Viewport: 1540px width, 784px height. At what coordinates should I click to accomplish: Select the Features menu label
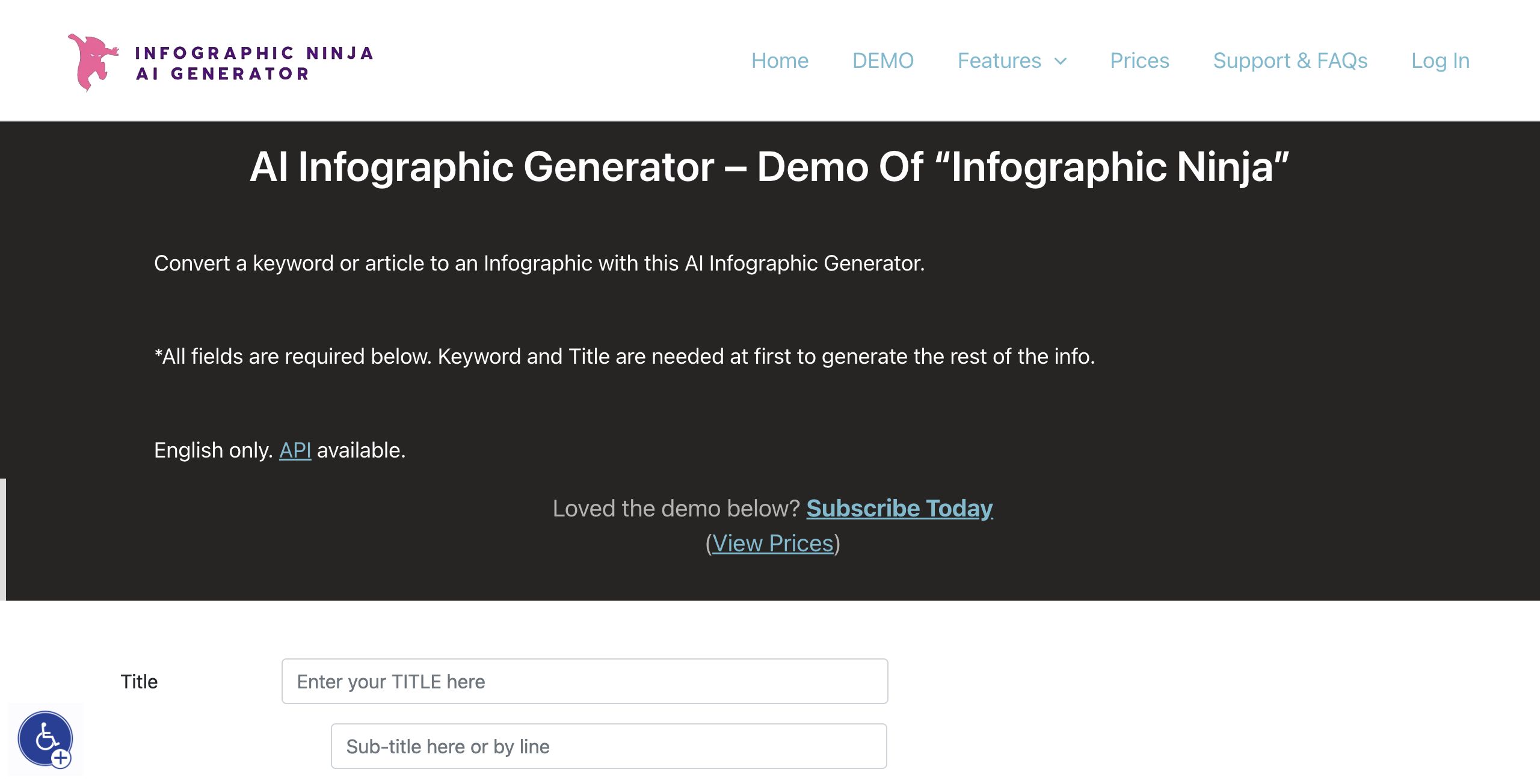(999, 61)
